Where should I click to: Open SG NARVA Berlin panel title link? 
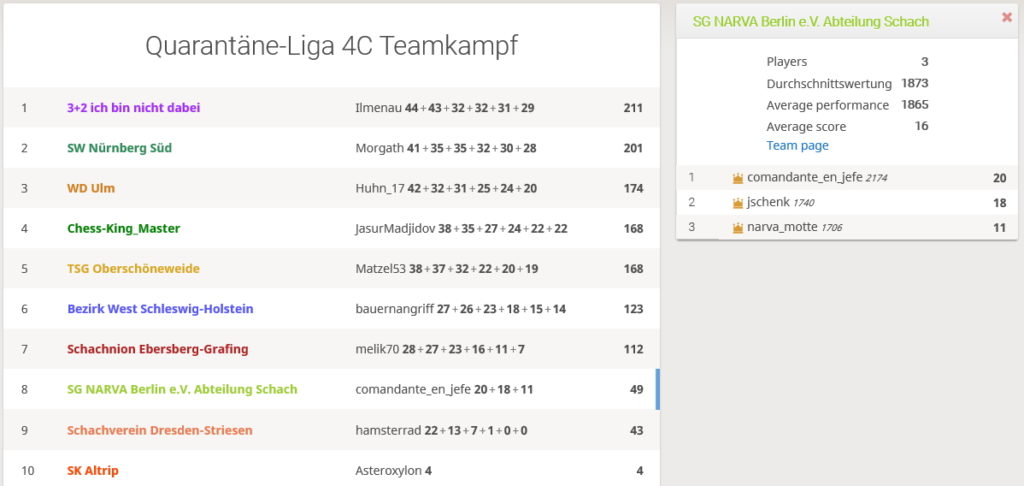tap(810, 22)
